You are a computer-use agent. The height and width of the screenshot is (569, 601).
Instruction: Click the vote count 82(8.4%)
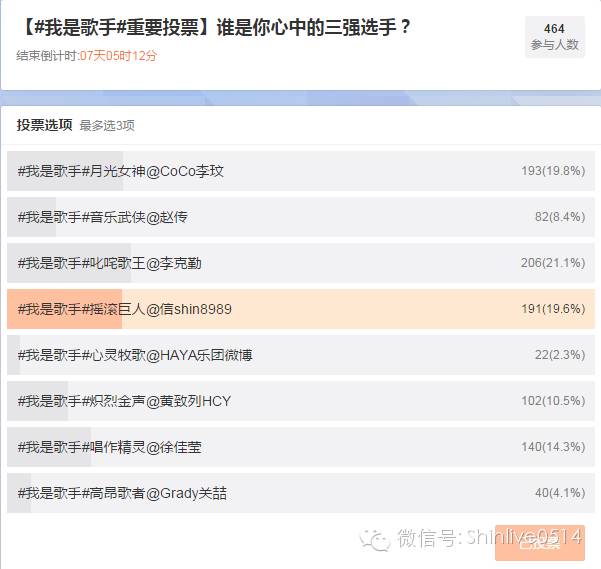[560, 217]
